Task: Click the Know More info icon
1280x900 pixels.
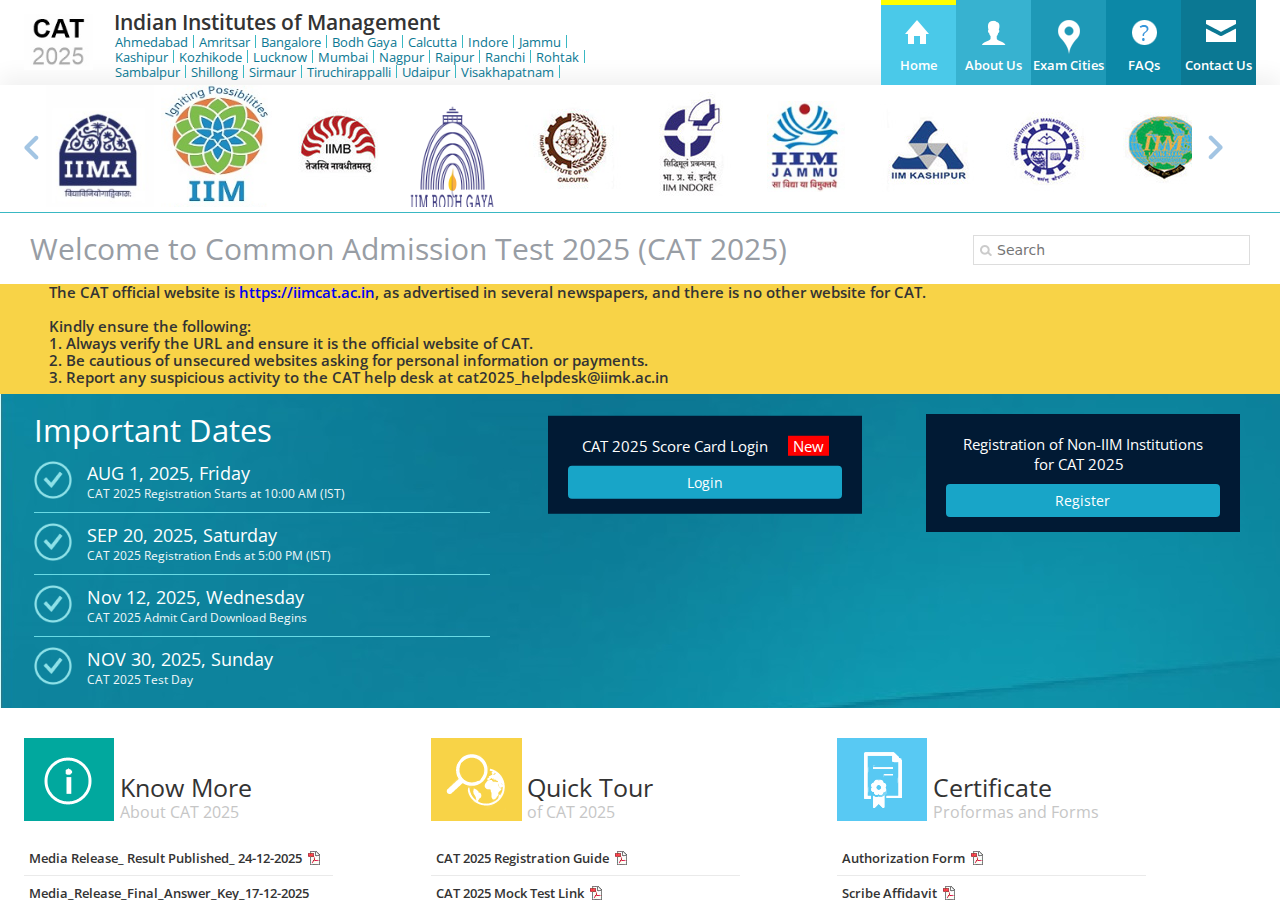Action: [x=69, y=780]
